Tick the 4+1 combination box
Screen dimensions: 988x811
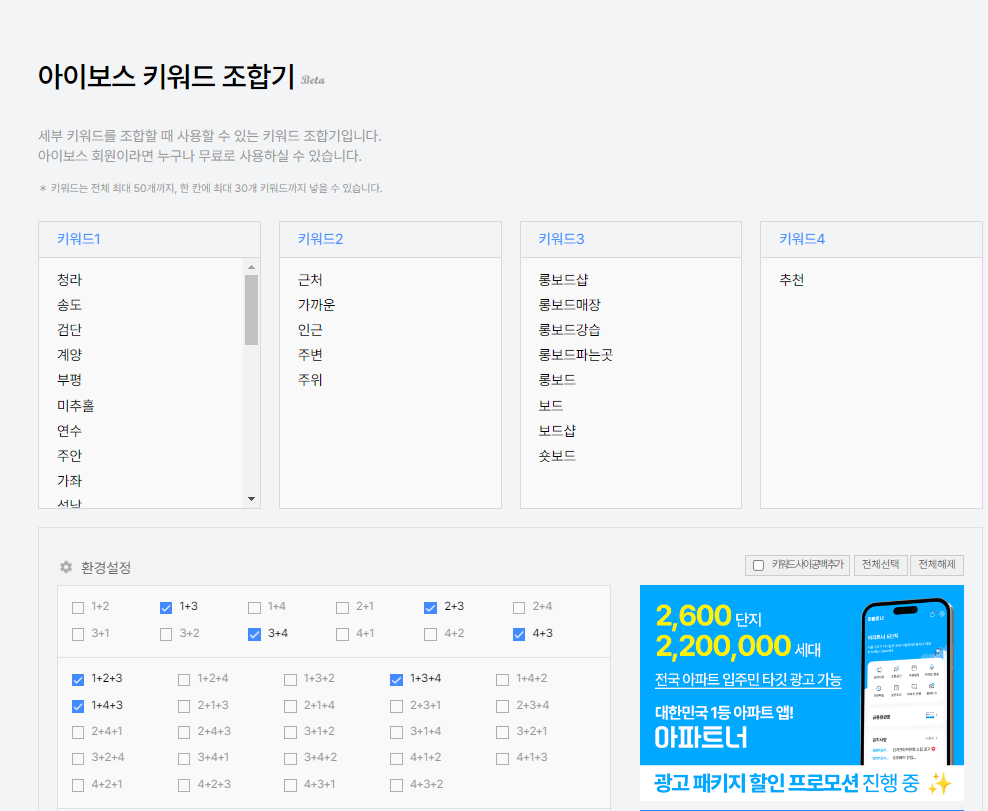coord(343,634)
